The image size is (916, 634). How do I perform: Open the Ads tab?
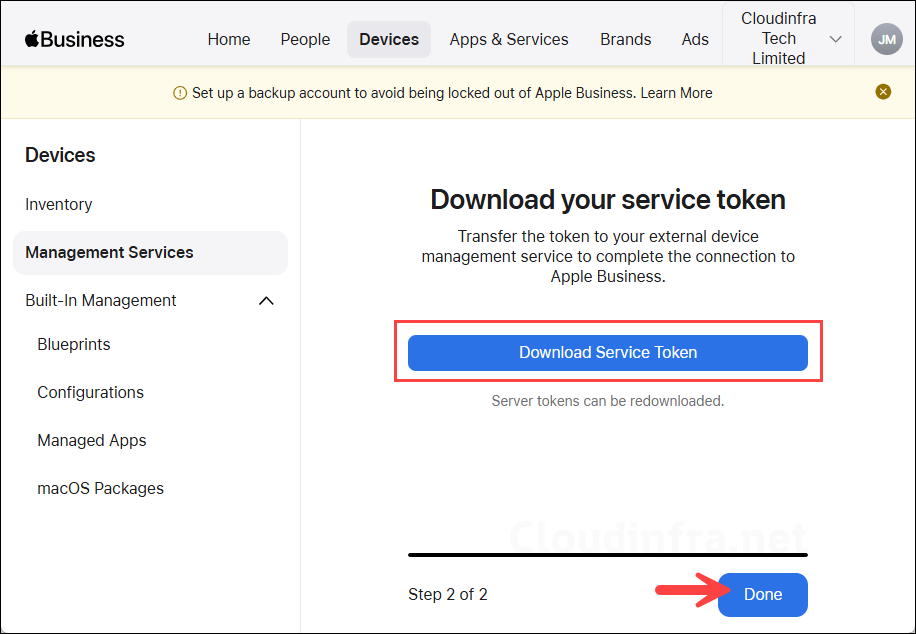tap(695, 39)
